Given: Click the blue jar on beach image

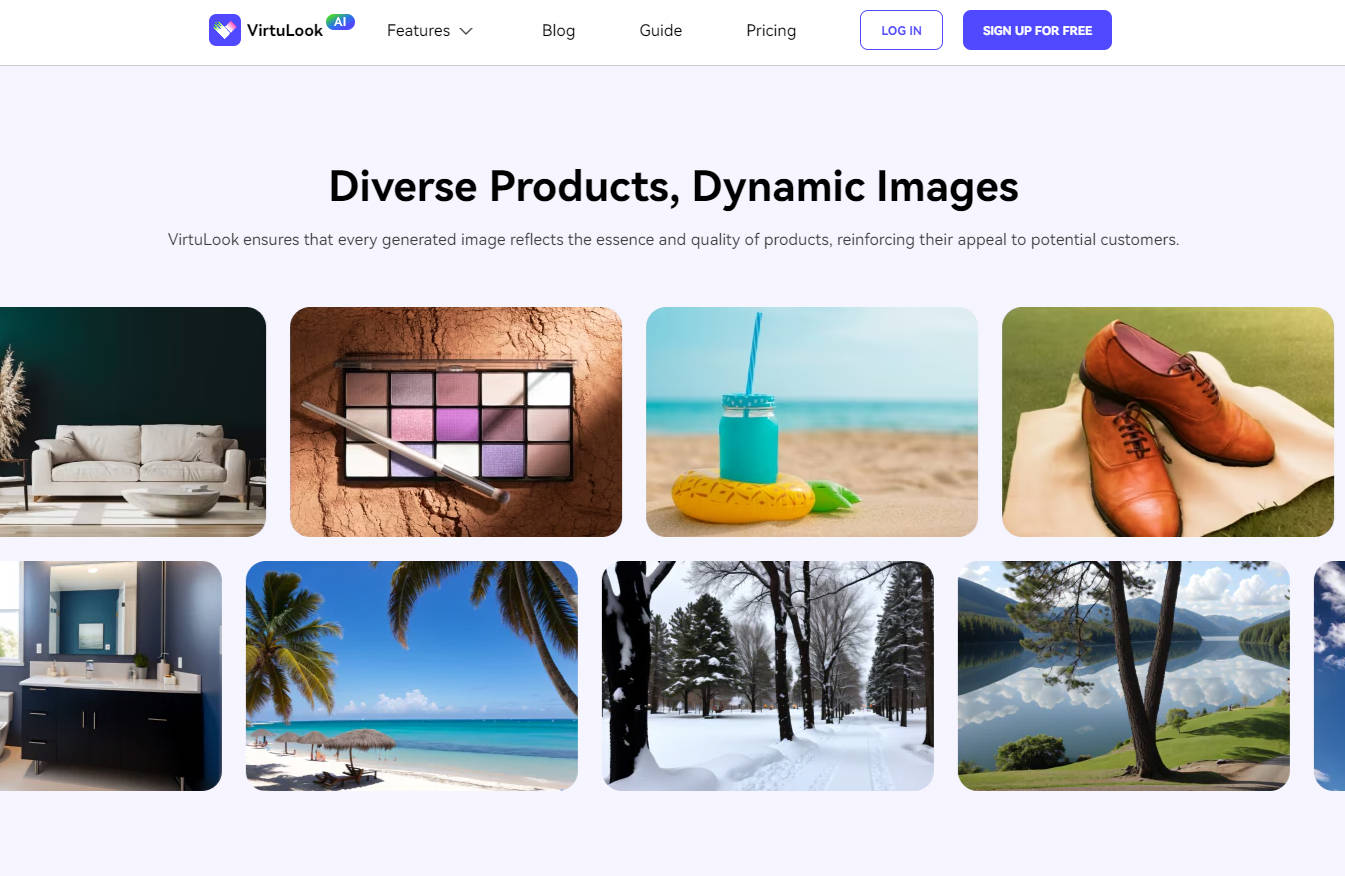Looking at the screenshot, I should [x=812, y=421].
